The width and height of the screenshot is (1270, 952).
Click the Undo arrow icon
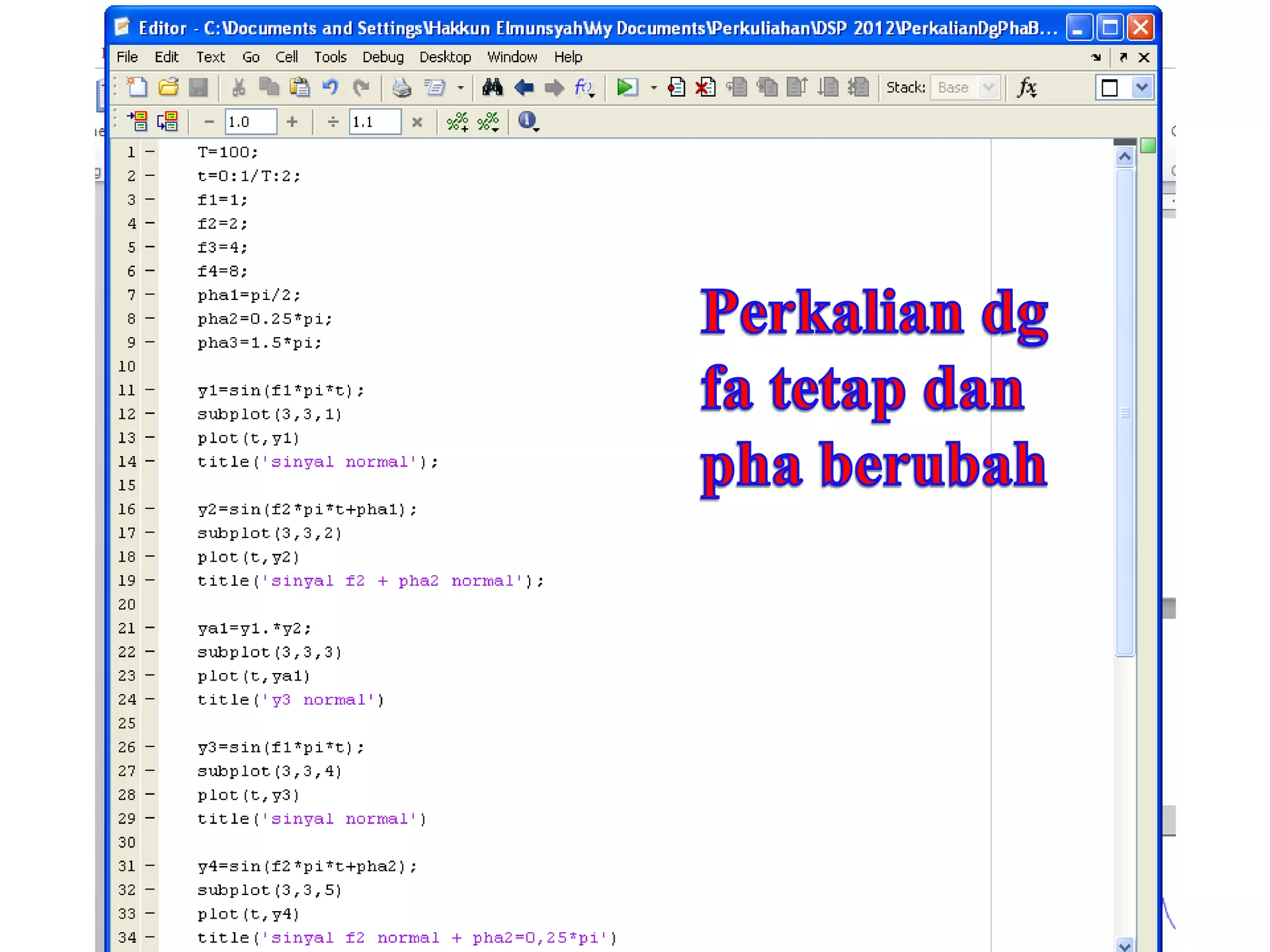pos(330,87)
